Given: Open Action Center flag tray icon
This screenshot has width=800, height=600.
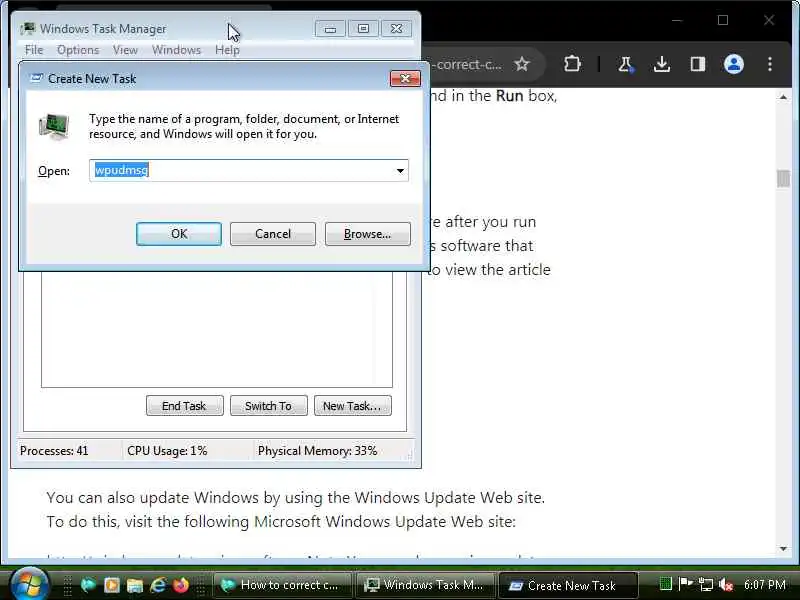Looking at the screenshot, I should pyautogui.click(x=685, y=584).
